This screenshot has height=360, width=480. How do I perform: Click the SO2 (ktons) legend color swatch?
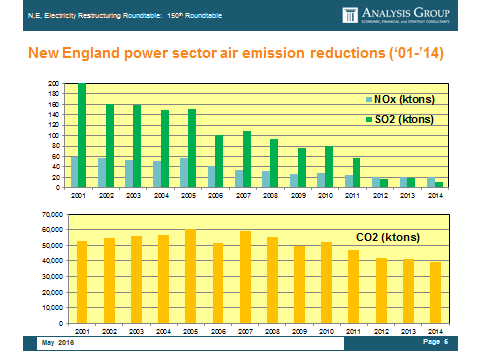(x=369, y=119)
